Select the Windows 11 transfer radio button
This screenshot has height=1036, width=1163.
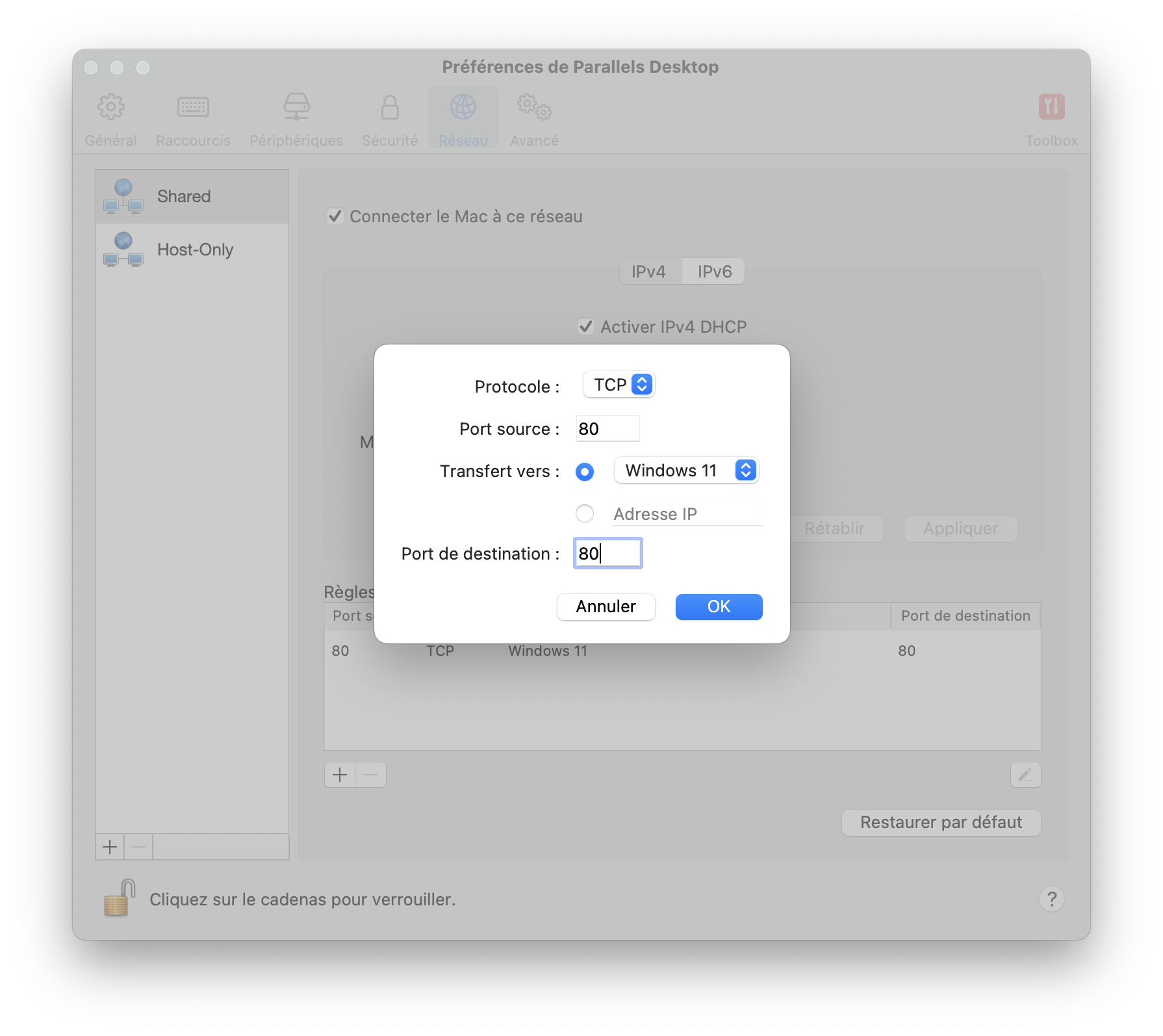(x=585, y=471)
